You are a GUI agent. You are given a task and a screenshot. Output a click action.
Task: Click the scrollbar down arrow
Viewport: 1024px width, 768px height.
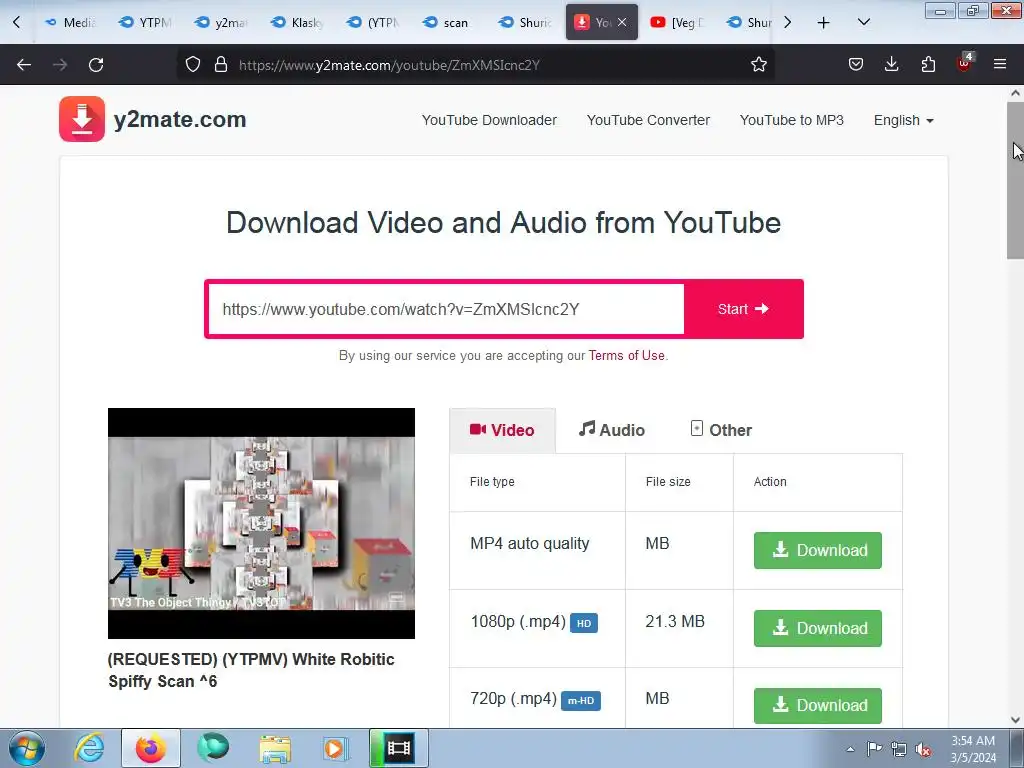(1015, 720)
